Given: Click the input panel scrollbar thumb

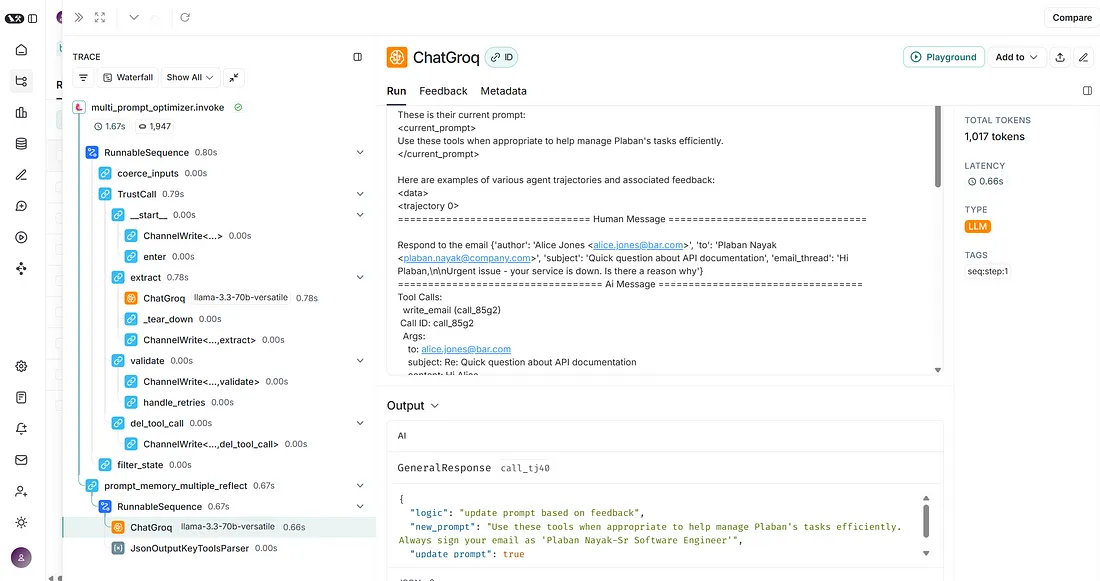Looking at the screenshot, I should point(937,147).
